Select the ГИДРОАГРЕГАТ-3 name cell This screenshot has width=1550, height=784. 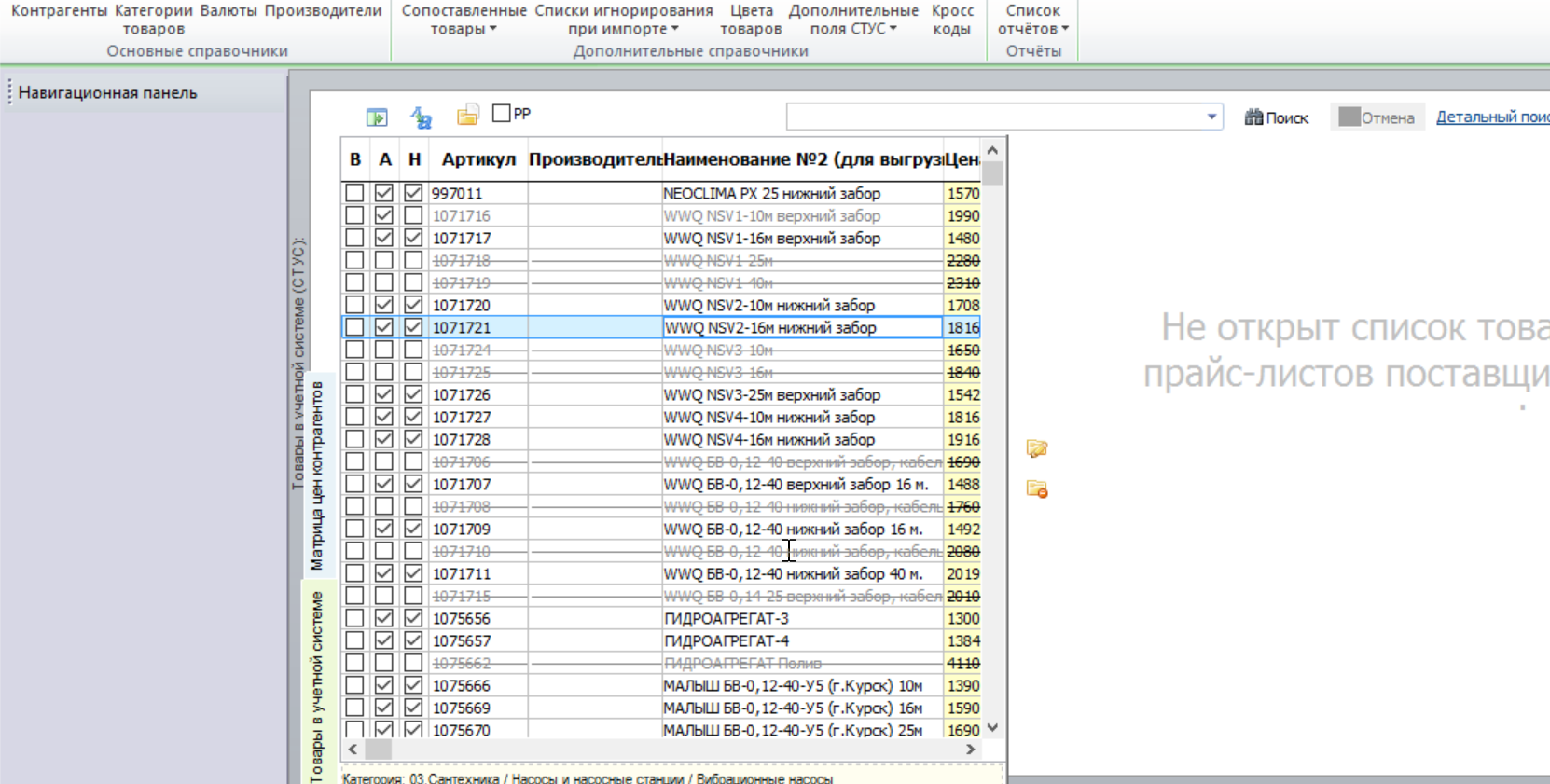point(803,618)
